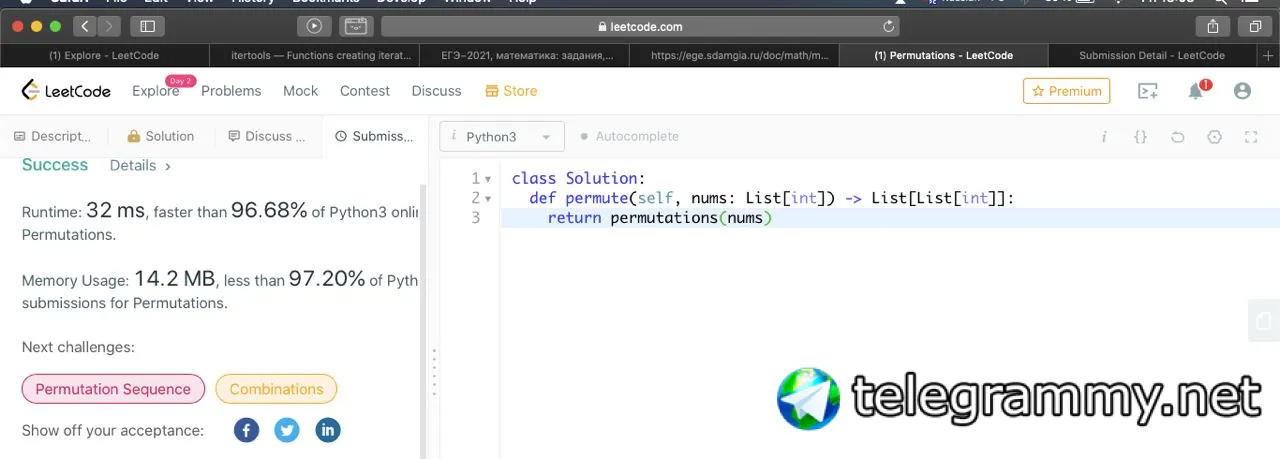Toggle the Safari sidebar button
This screenshot has width=1280, height=459.
click(148, 27)
